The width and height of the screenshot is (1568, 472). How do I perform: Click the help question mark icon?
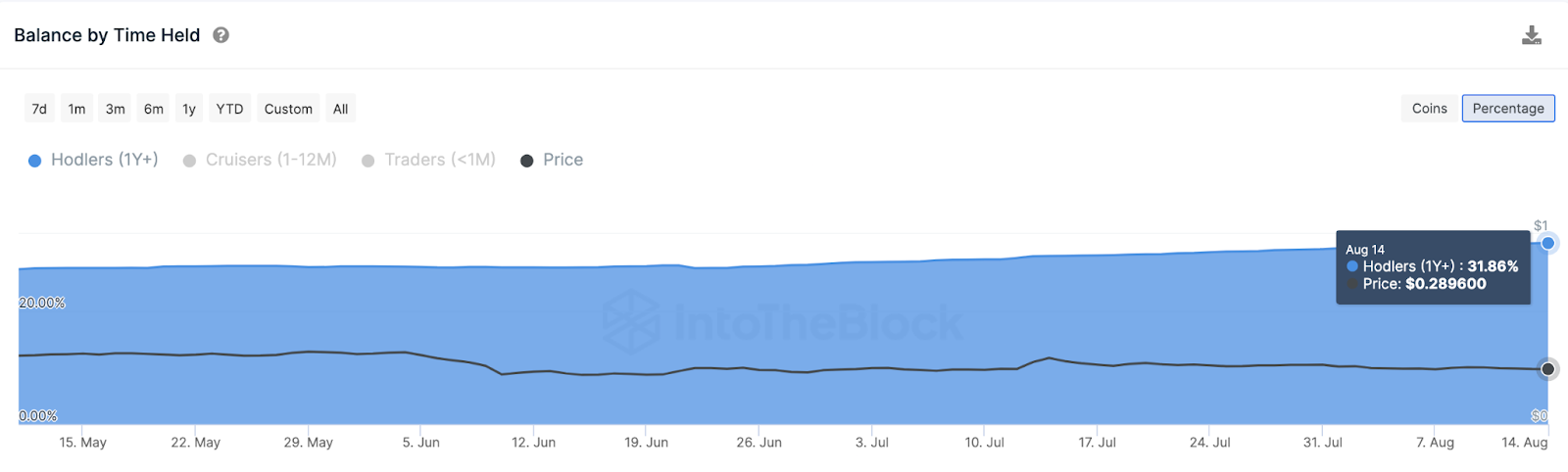tap(221, 35)
